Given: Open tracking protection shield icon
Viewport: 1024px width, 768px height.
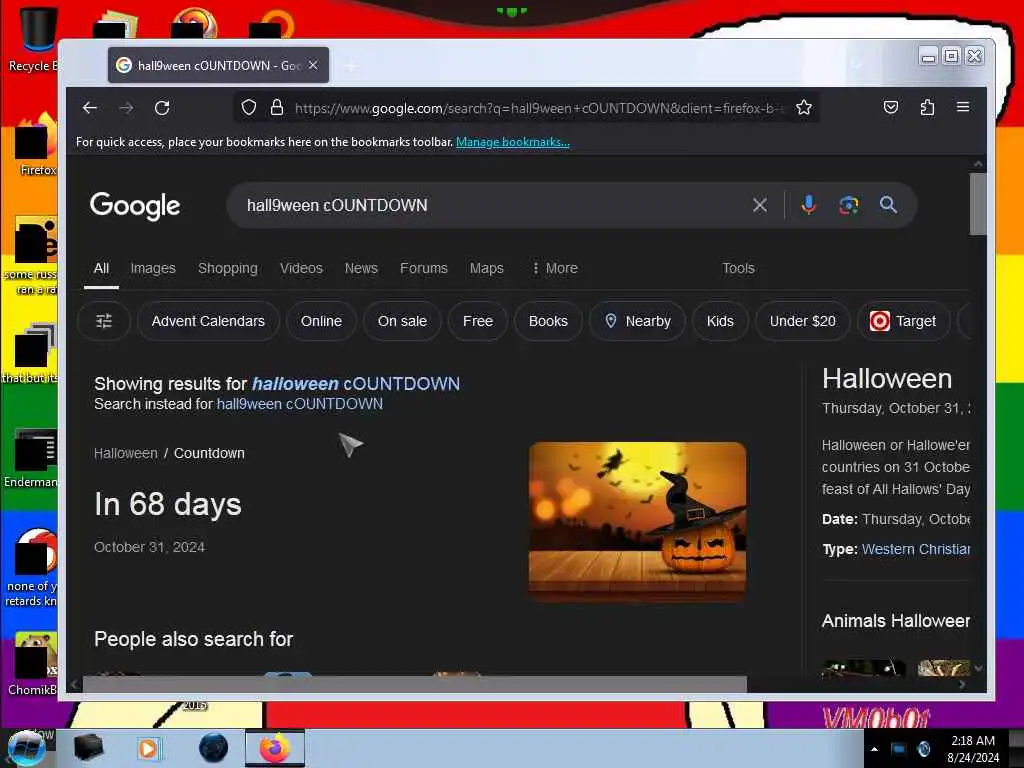Looking at the screenshot, I should pyautogui.click(x=249, y=107).
